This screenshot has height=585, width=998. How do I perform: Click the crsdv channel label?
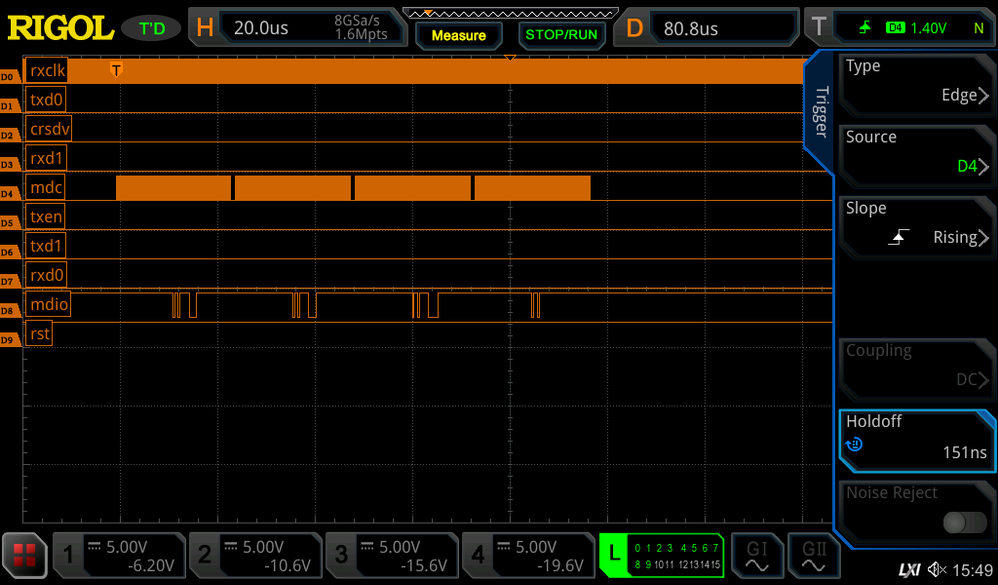[48, 129]
